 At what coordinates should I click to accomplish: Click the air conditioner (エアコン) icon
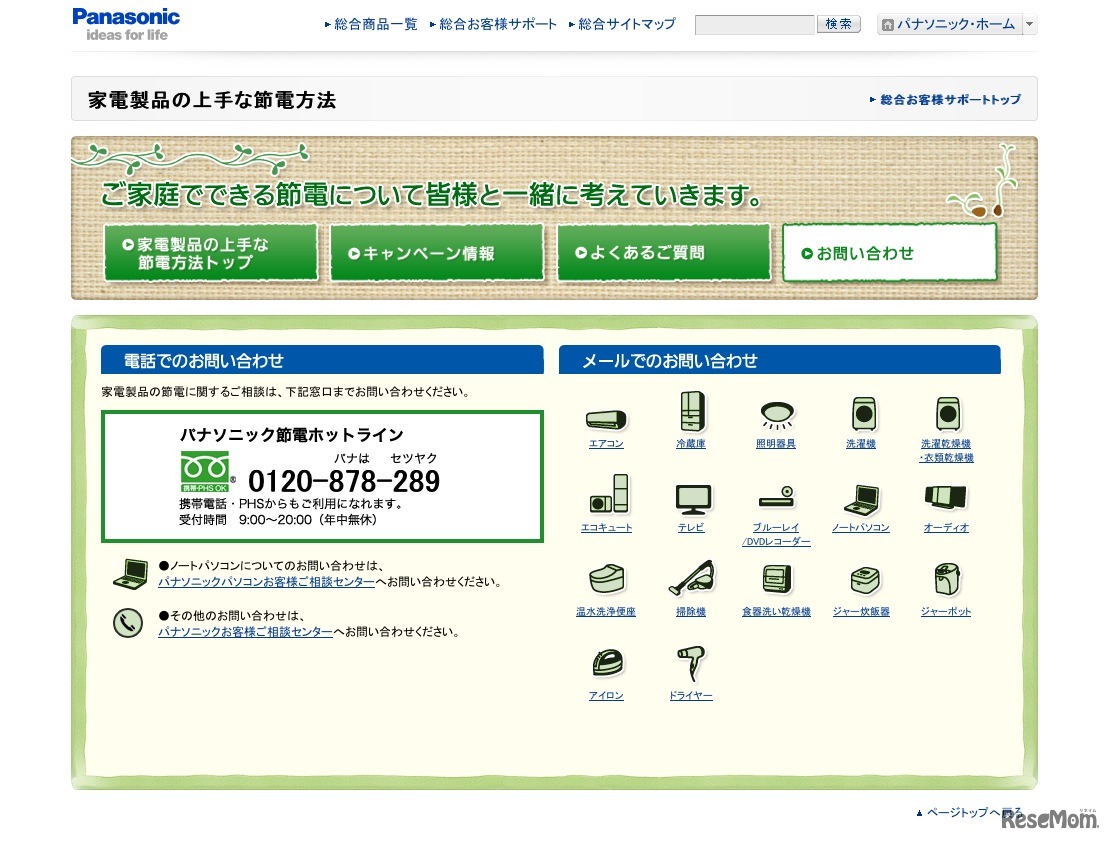pyautogui.click(x=606, y=419)
